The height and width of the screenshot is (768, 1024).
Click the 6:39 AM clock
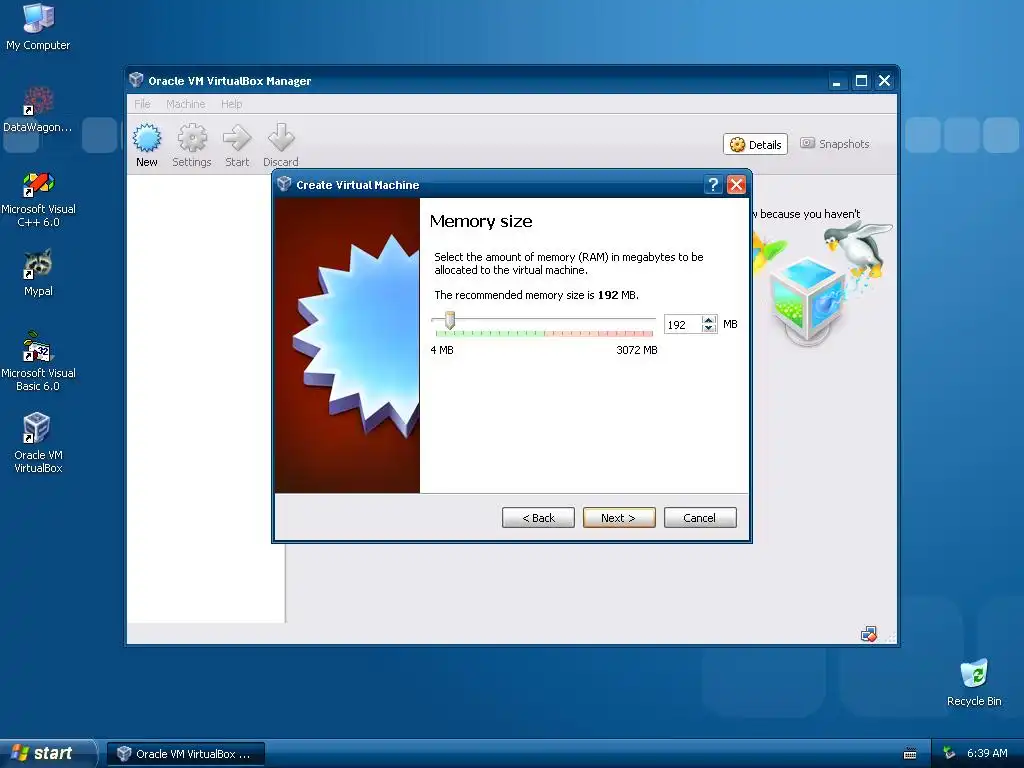(987, 753)
